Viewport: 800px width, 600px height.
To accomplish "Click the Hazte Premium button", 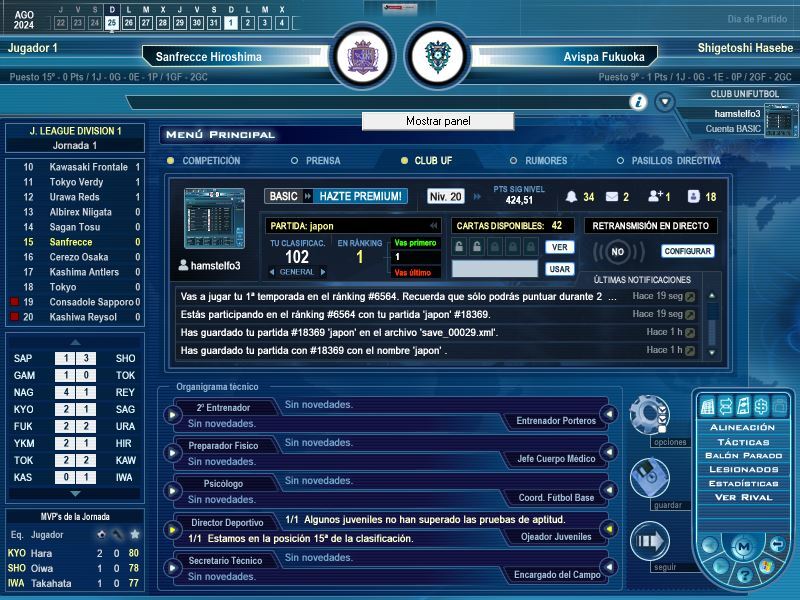I will 361,196.
